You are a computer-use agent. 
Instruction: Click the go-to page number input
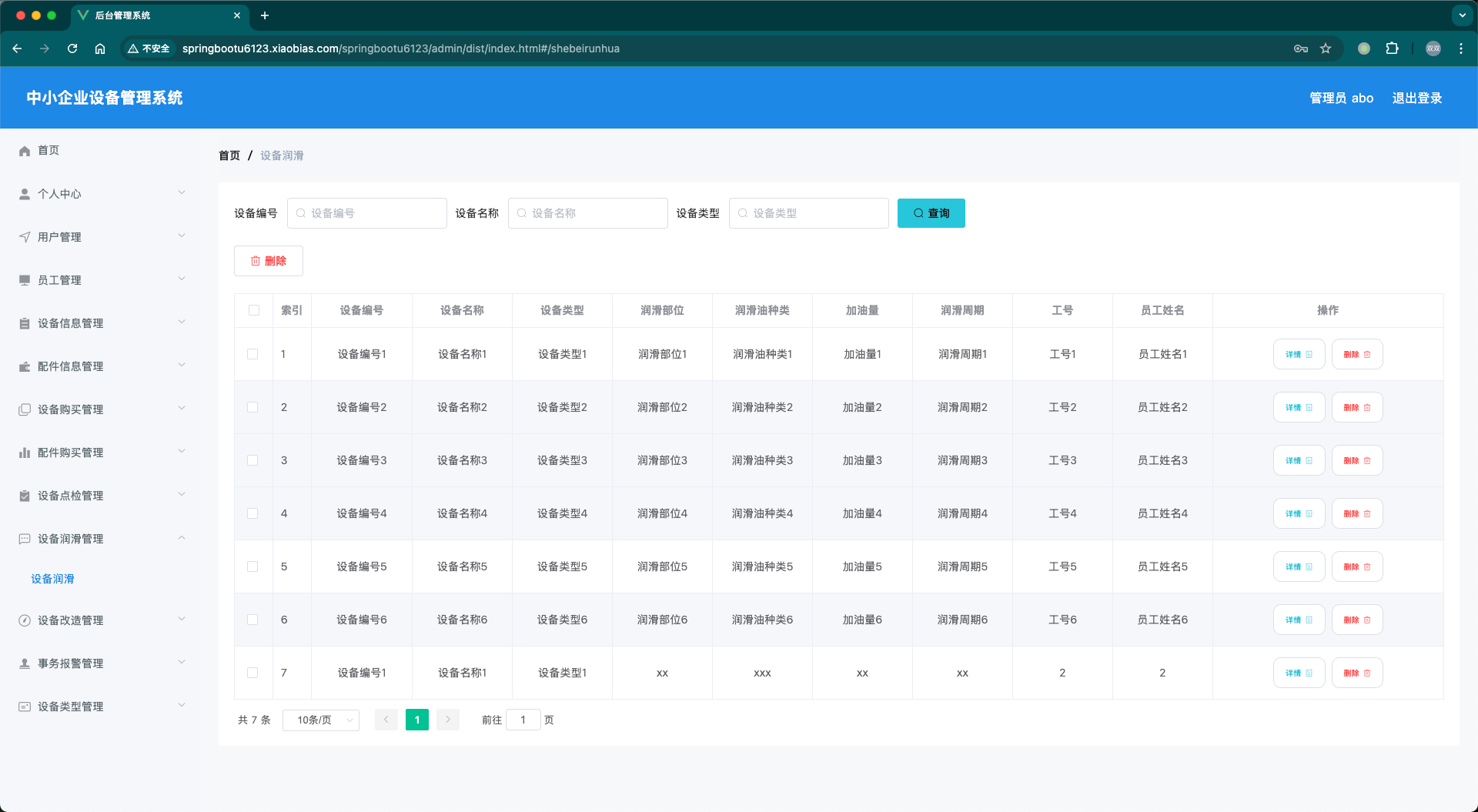523,720
